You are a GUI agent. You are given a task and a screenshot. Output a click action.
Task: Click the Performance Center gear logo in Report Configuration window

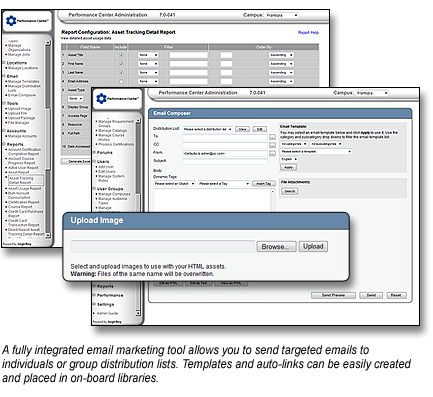11,21
